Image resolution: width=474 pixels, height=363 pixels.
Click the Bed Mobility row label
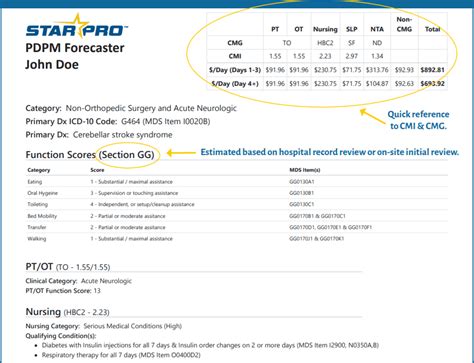[42, 216]
